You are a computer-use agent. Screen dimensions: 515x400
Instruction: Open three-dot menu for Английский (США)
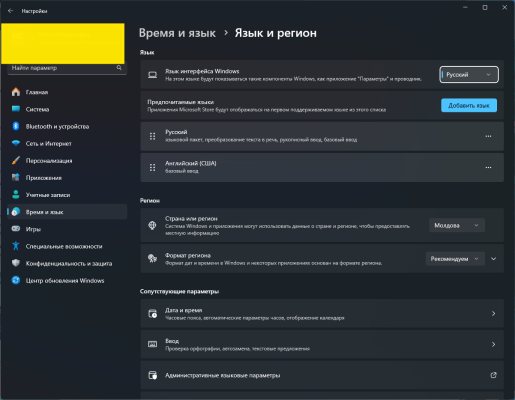tap(488, 167)
